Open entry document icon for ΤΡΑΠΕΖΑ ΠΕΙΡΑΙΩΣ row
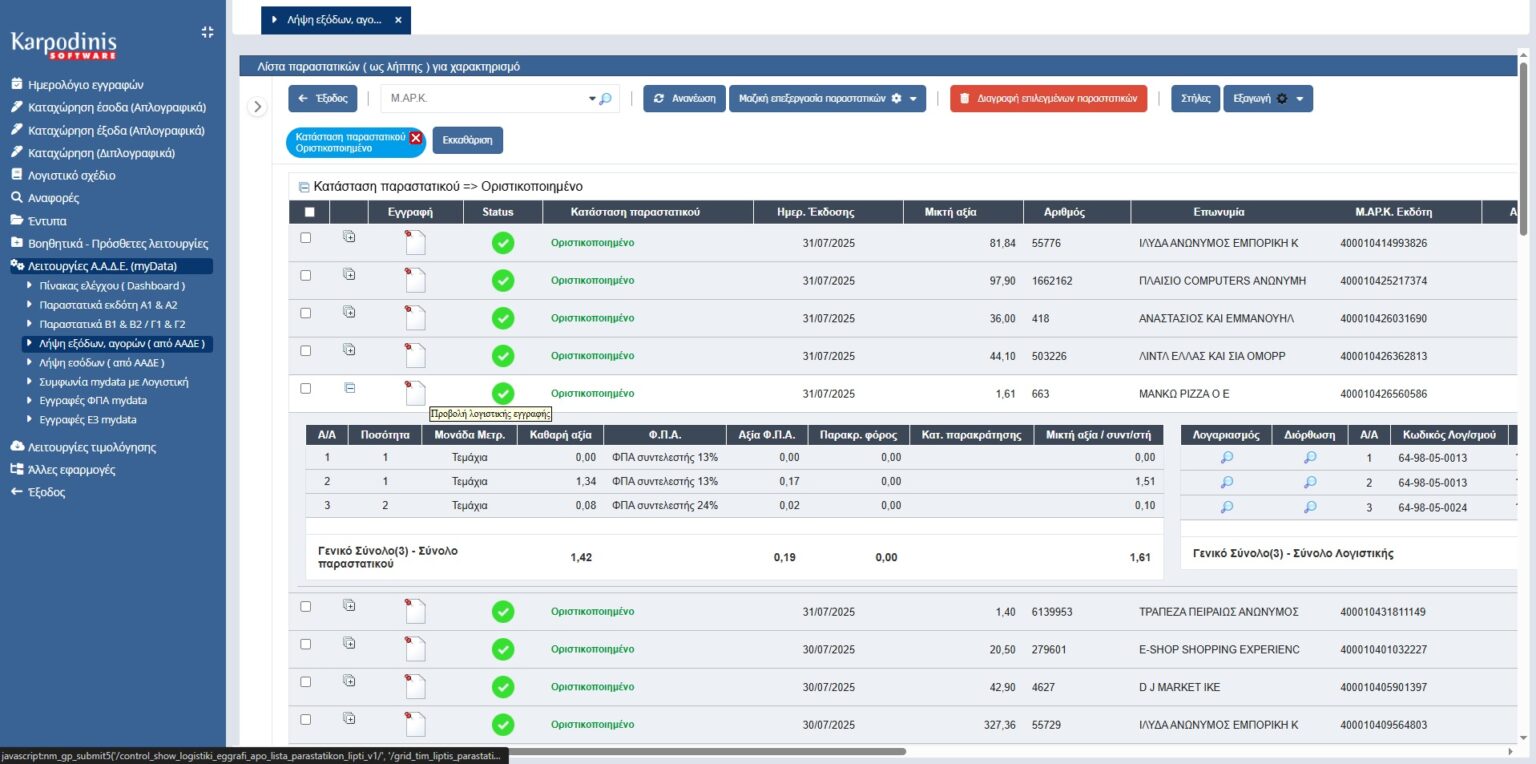 (415, 611)
